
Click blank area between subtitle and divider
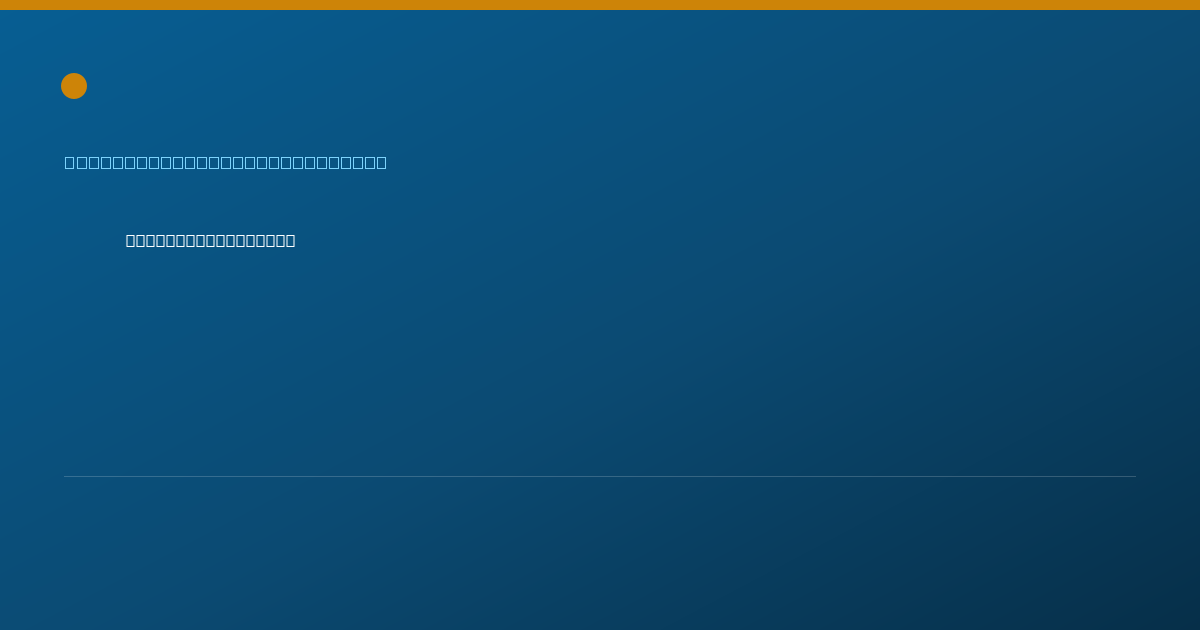600,360
